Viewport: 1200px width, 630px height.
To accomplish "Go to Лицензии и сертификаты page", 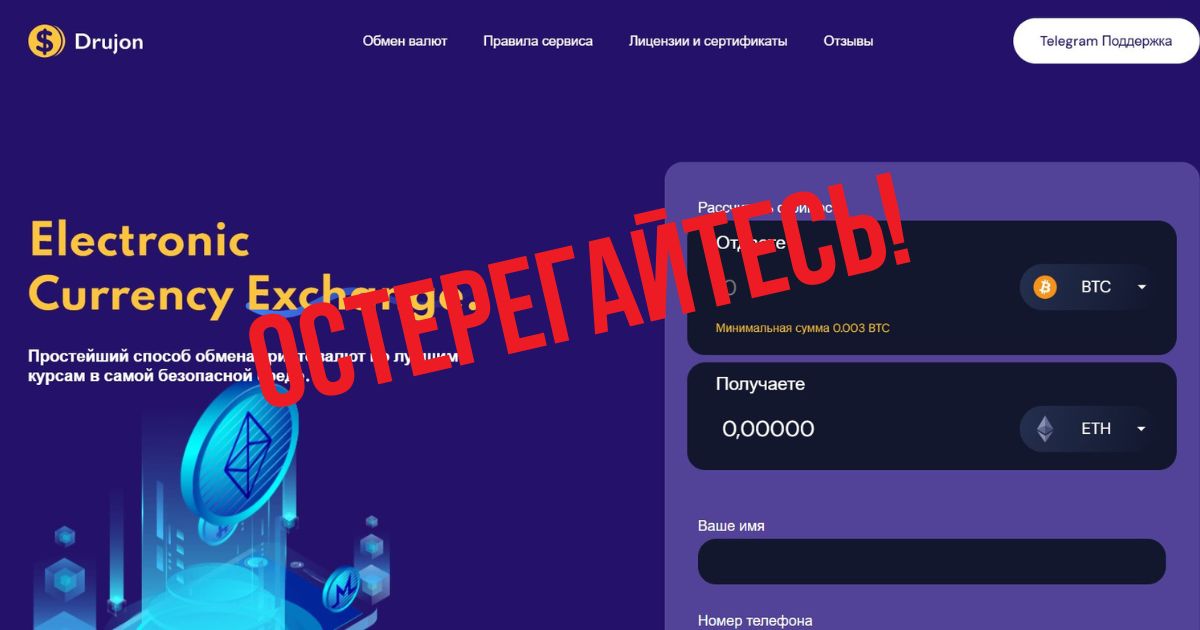I will tap(708, 41).
